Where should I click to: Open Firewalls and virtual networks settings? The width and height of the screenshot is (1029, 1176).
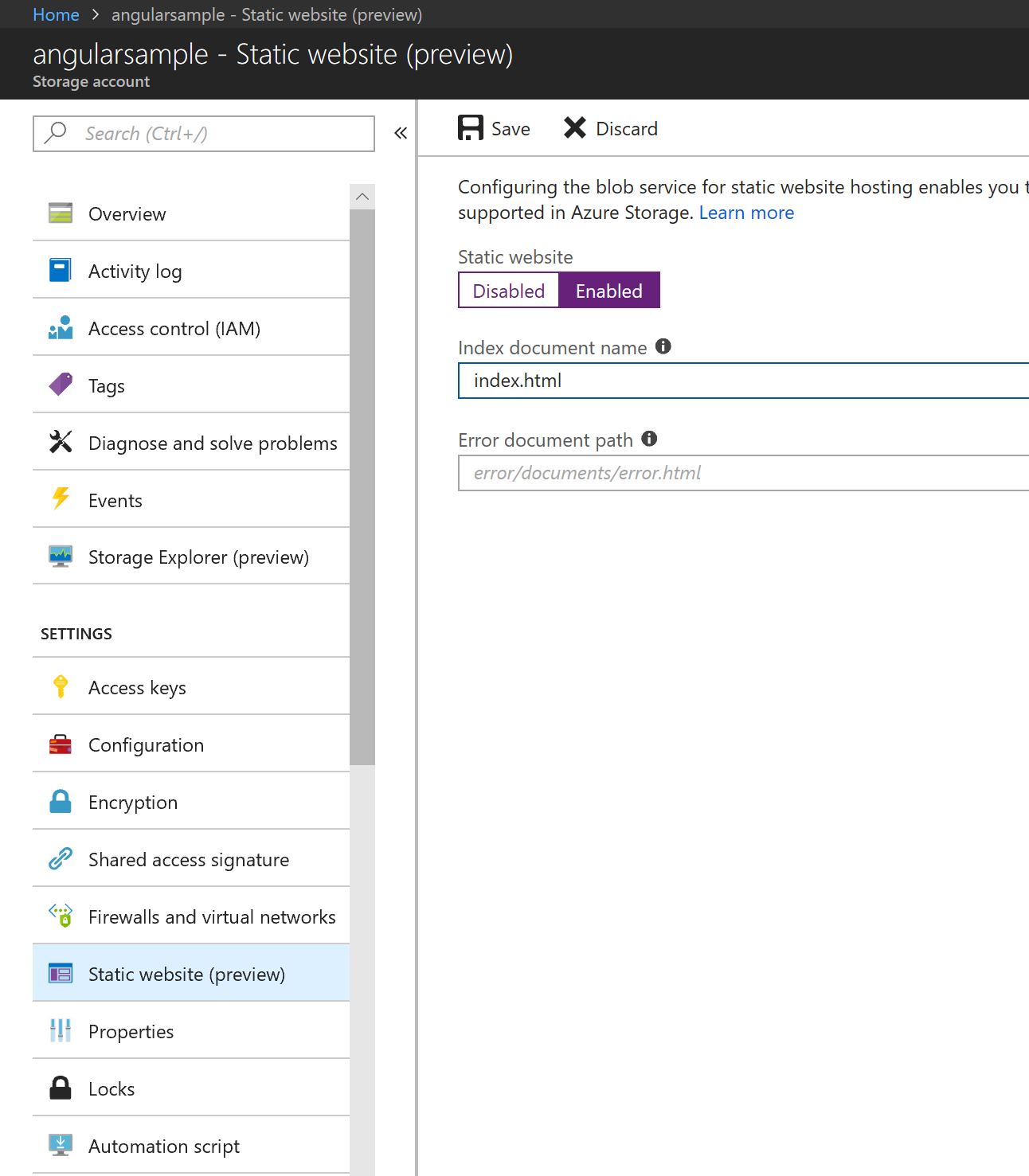191,916
